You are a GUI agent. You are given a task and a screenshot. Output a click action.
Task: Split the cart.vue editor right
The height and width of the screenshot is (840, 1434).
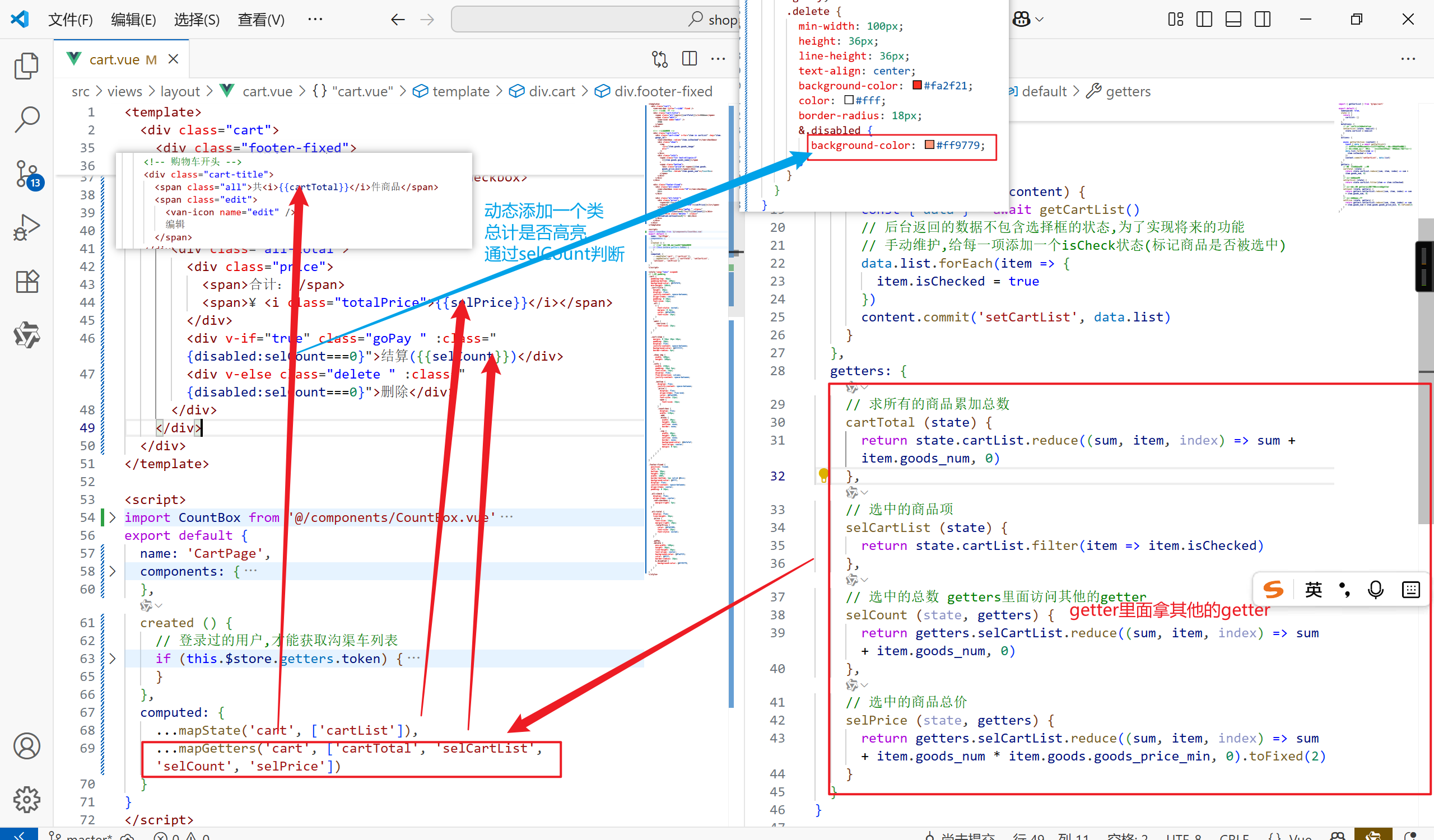click(x=689, y=59)
